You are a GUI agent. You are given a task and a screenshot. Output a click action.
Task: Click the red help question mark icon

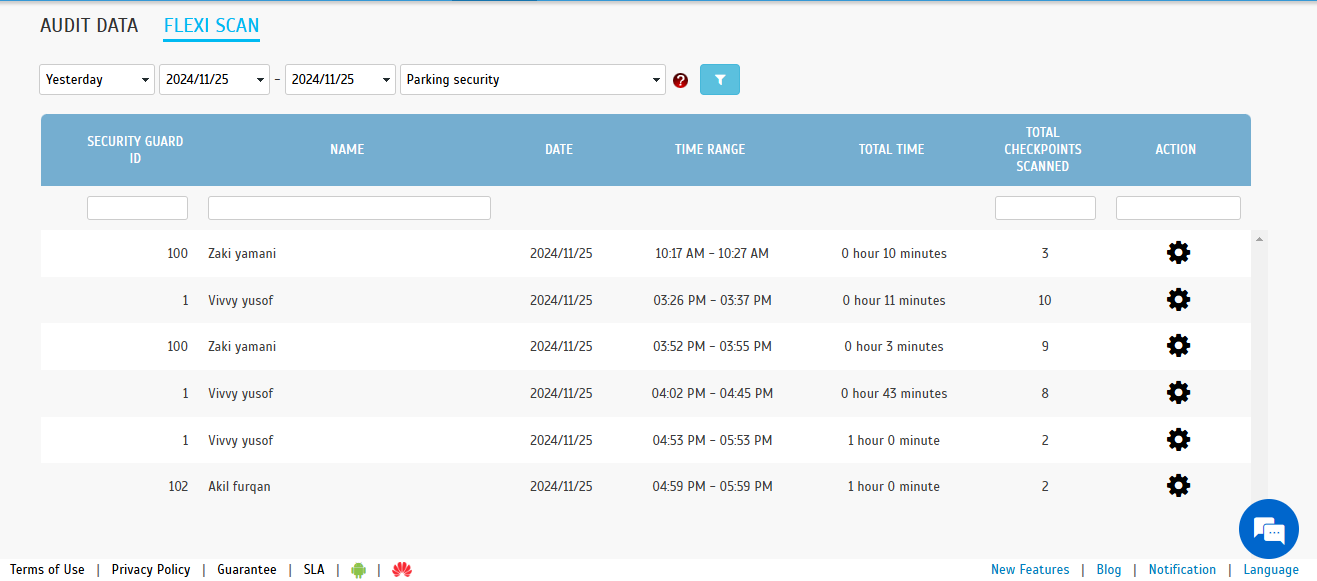pyautogui.click(x=681, y=80)
